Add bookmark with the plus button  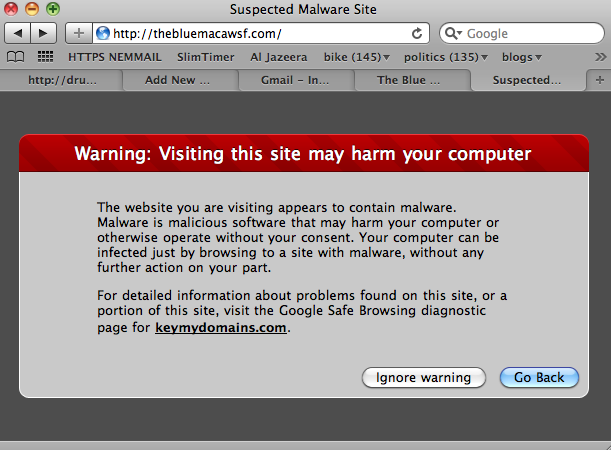[x=79, y=34]
